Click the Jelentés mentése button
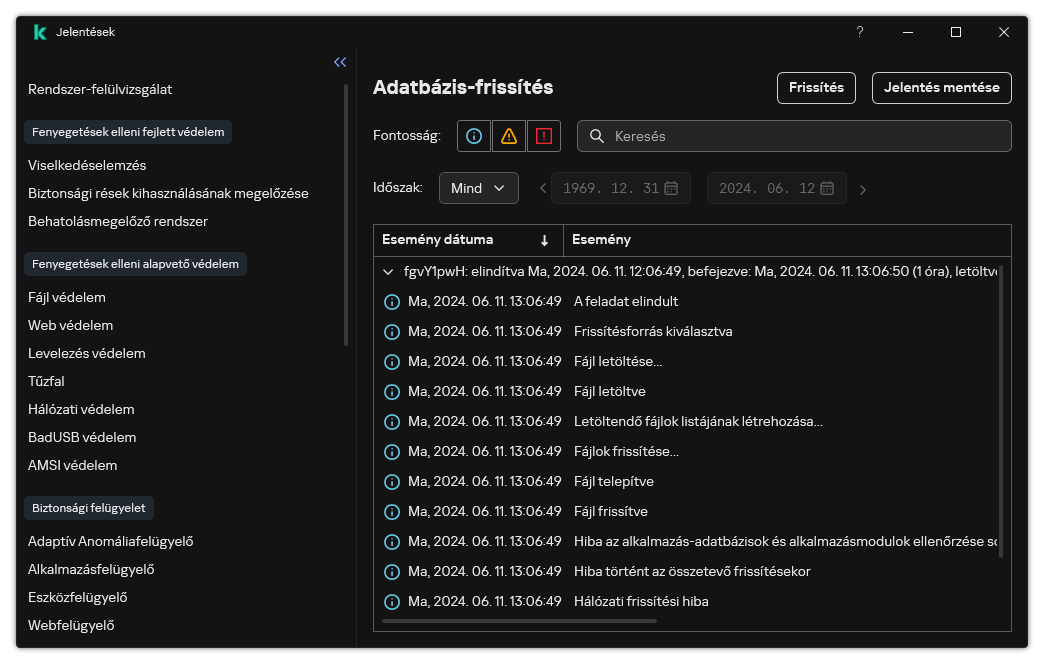1044x664 pixels. [941, 88]
